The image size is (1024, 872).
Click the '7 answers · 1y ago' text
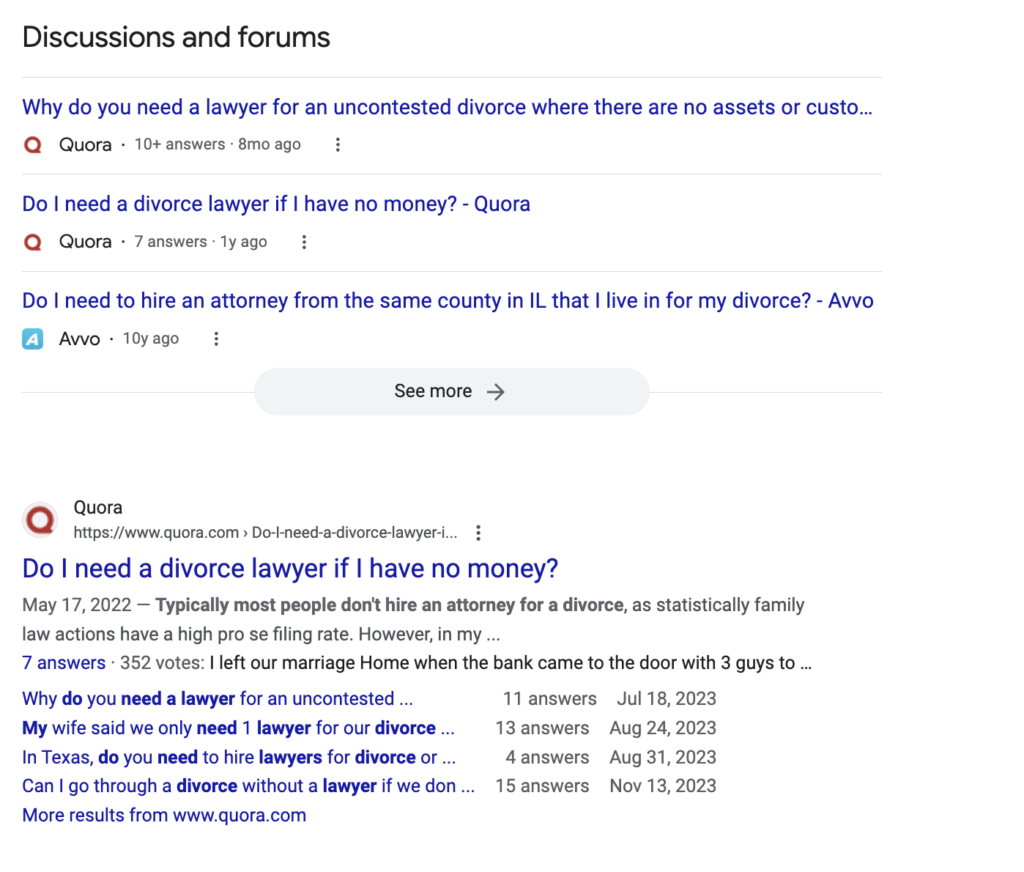pyautogui.click(x=200, y=242)
